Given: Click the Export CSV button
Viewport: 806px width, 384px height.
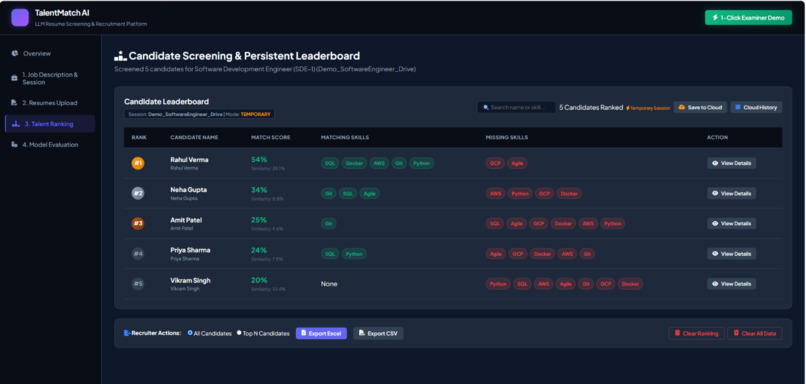Looking at the screenshot, I should (378, 333).
